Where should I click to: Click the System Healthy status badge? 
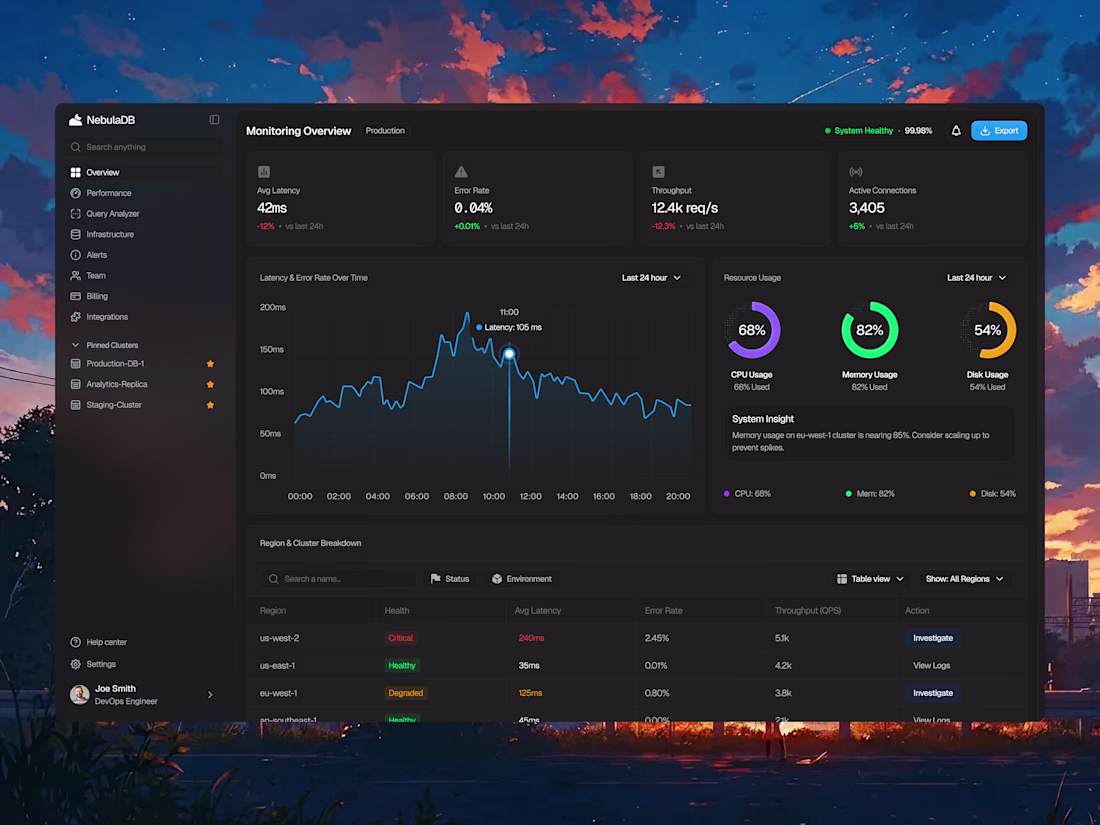(x=878, y=130)
